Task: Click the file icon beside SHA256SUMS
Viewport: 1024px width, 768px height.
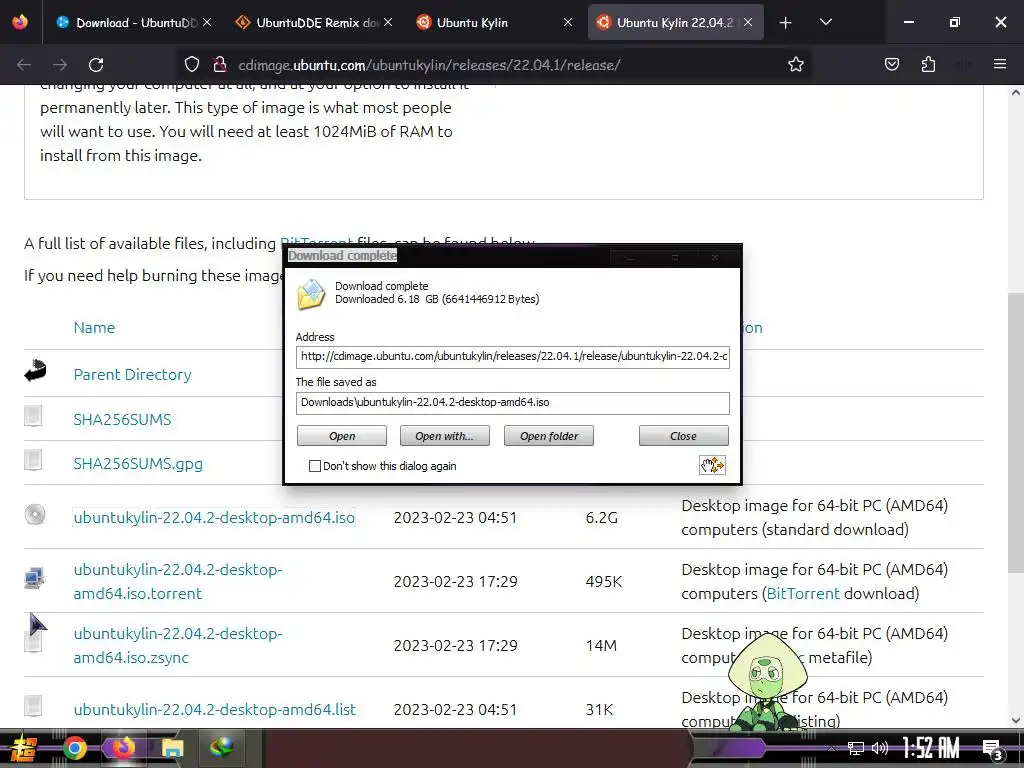Action: [33, 416]
